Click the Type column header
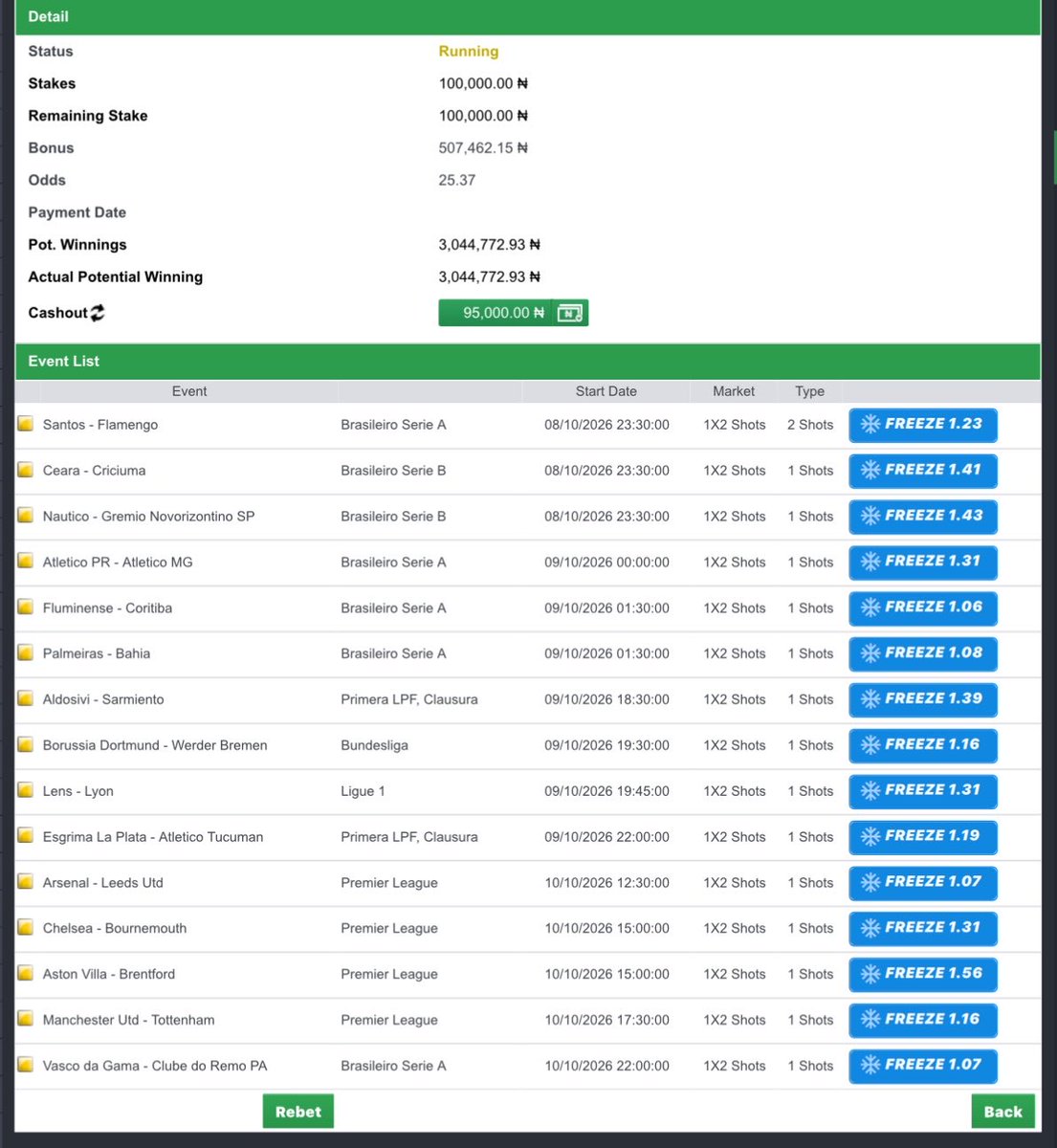 tap(809, 391)
